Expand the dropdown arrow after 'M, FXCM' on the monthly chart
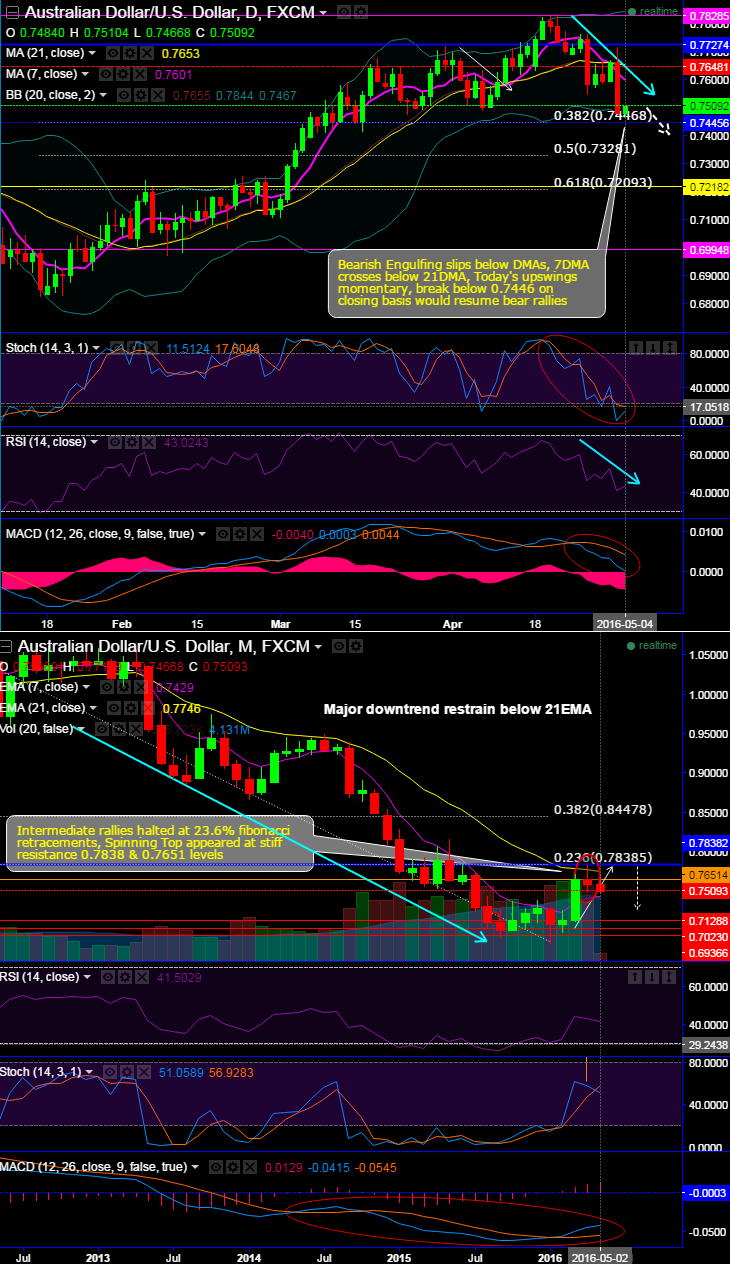The width and height of the screenshot is (730, 1265). [318, 646]
